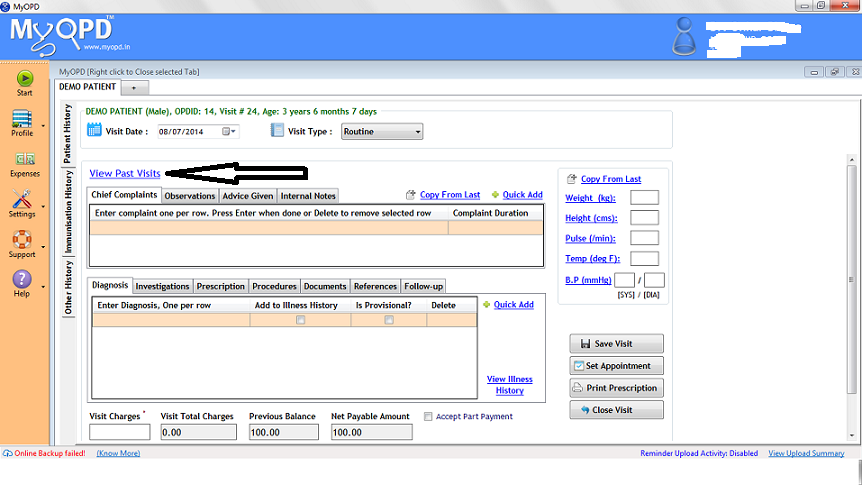Click the online backup cloud icon
This screenshot has width=862, height=485.
[x=8, y=454]
